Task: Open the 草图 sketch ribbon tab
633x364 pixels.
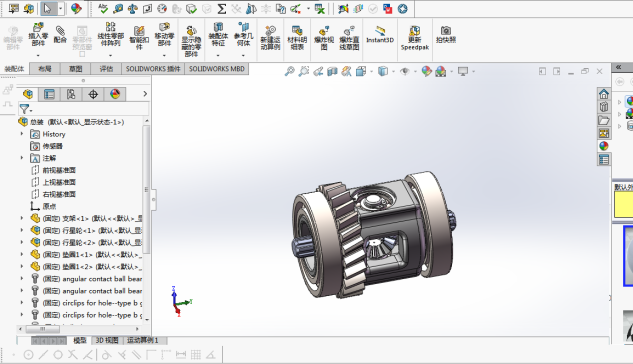Action: coord(75,69)
